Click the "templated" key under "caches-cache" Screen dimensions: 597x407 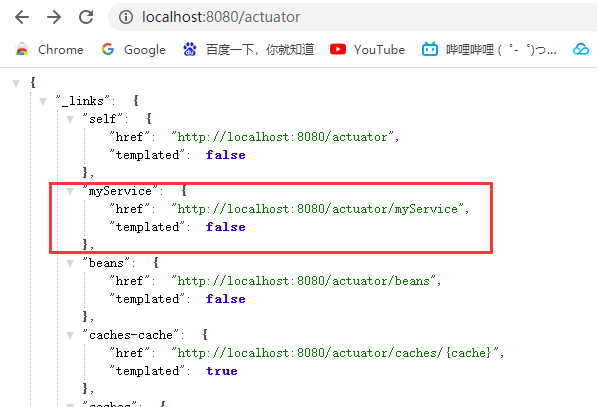coord(147,371)
